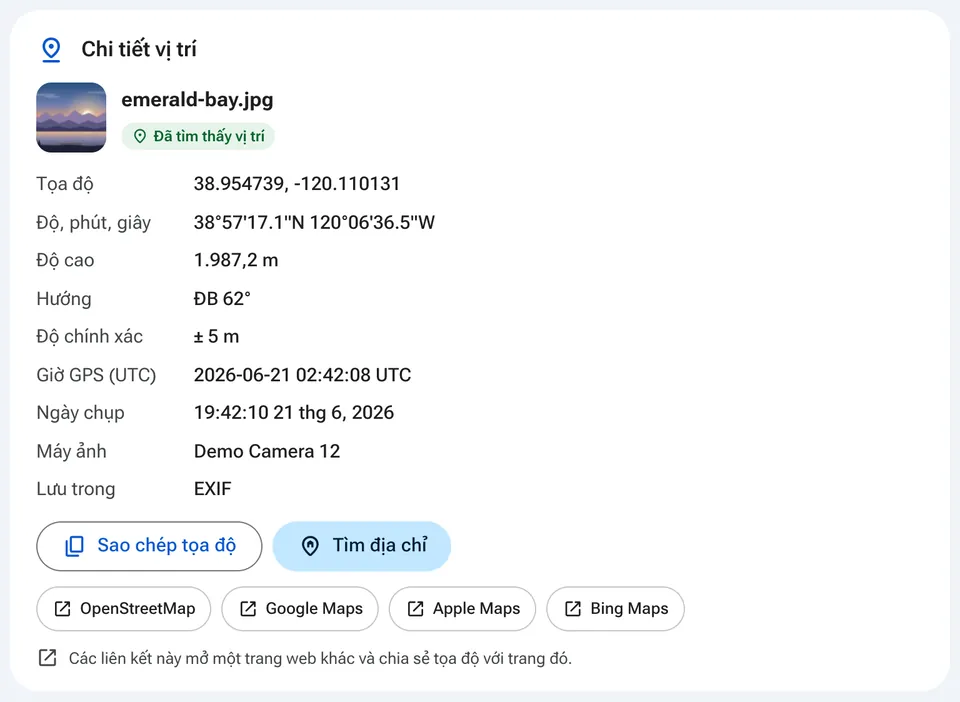Click the Đã tìm thấy vị trí status badge
Screen dimensions: 960x702
click(x=198, y=136)
